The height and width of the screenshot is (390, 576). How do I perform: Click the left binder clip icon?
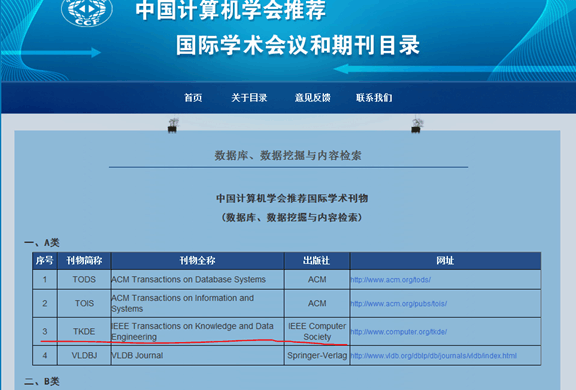coord(172,125)
